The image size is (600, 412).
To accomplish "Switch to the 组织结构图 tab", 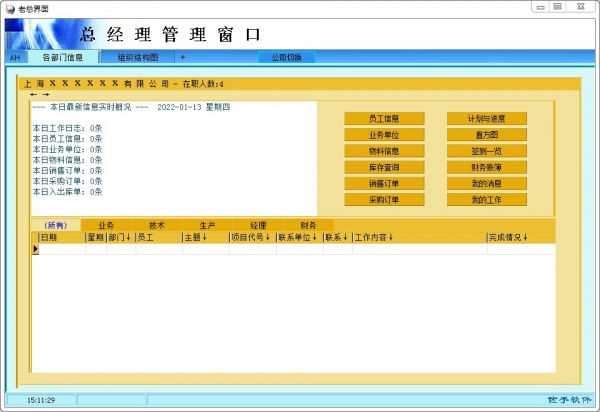I will (138, 57).
